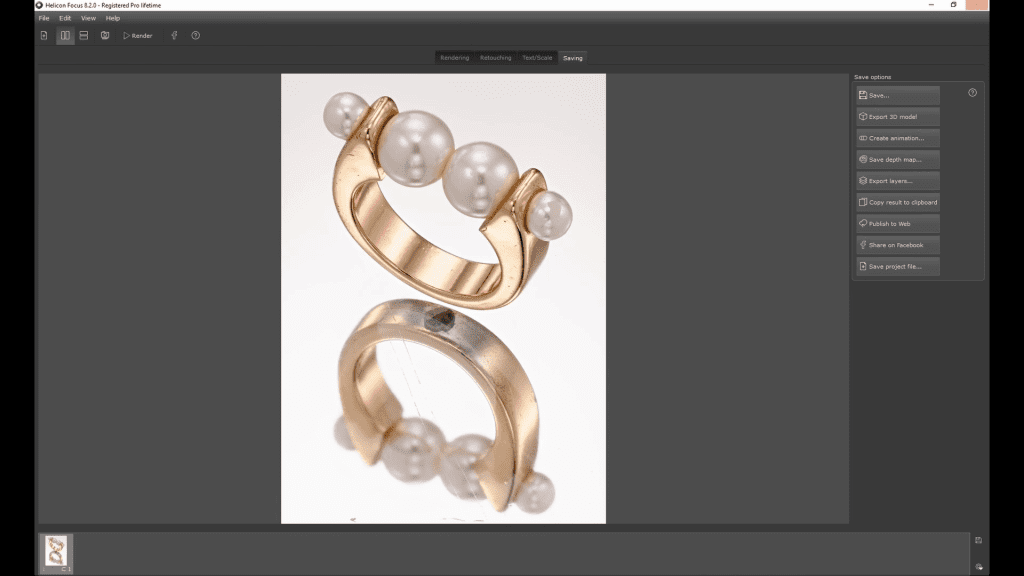Image resolution: width=1024 pixels, height=576 pixels.
Task: Click the Helicon Focus title bar app icon
Action: pos(39,5)
